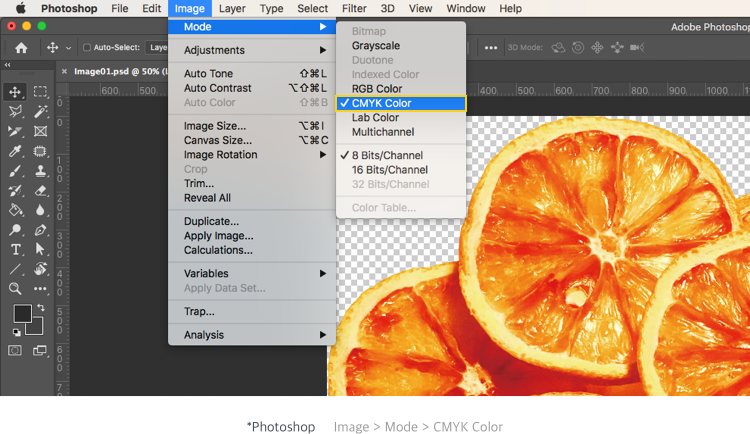Click the Home icon in options bar
Viewport: 750px width, 434px height.
pos(21,47)
